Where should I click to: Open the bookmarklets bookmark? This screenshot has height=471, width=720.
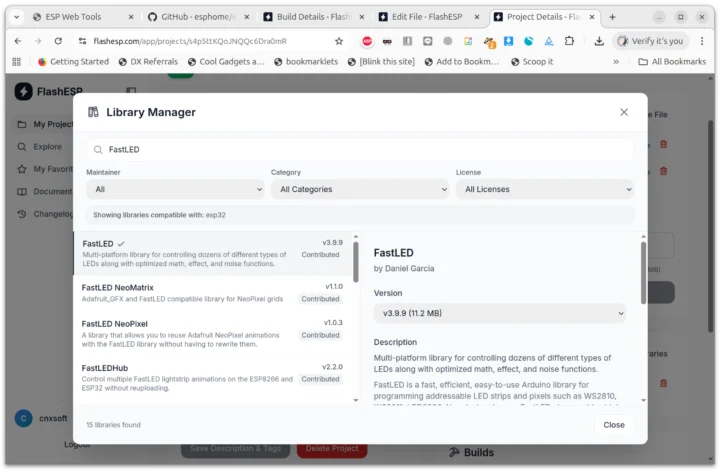306,62
